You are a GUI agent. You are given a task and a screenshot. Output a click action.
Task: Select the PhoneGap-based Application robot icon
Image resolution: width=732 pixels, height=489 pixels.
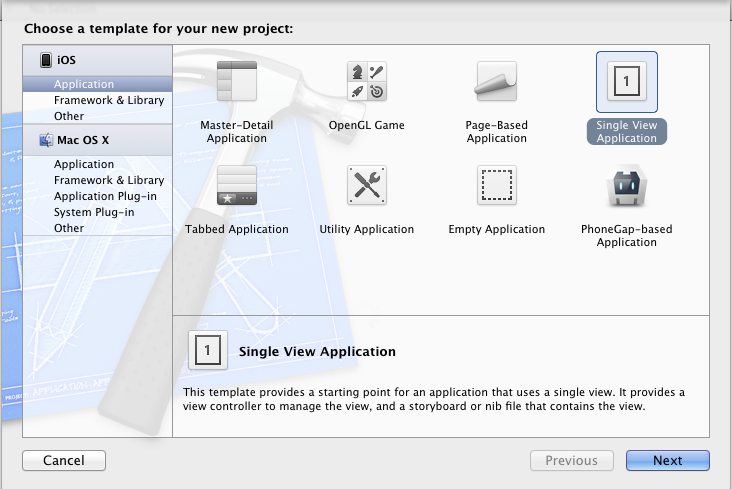pyautogui.click(x=626, y=185)
